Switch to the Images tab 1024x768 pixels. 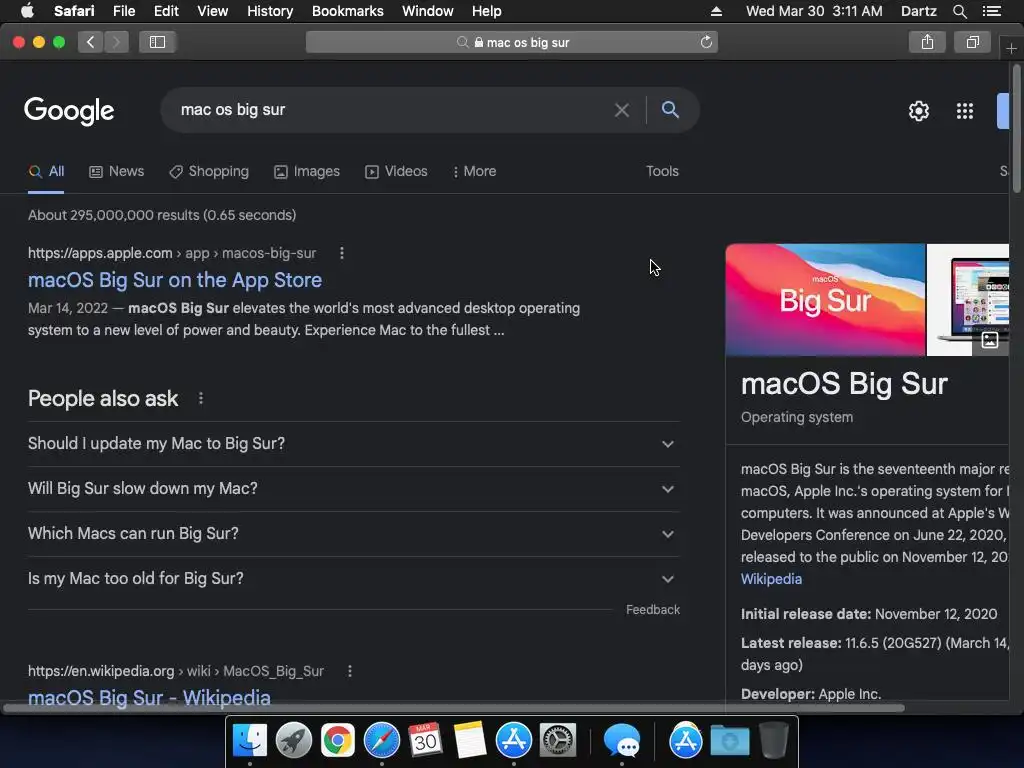pyautogui.click(x=307, y=172)
